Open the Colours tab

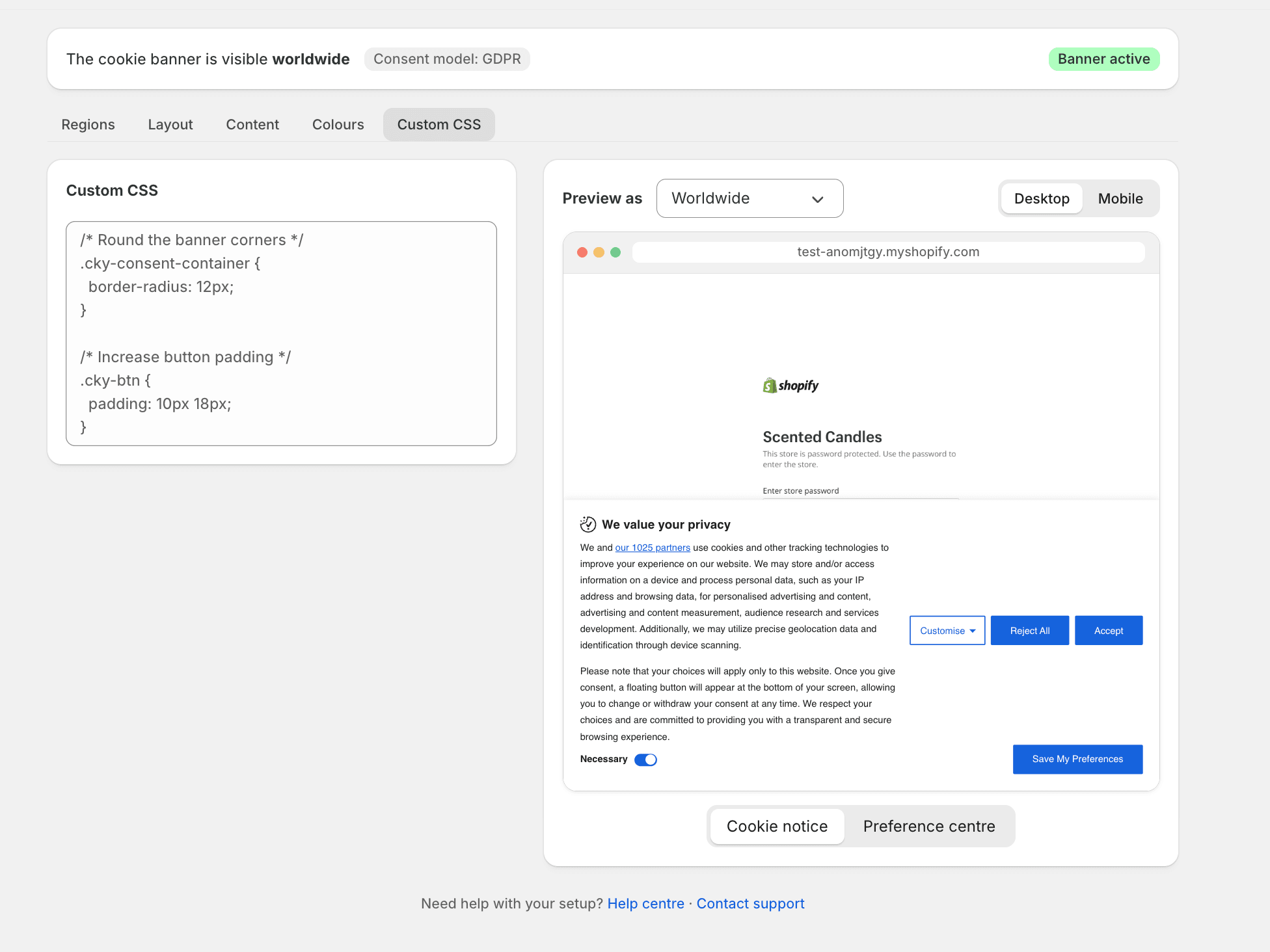pos(338,124)
